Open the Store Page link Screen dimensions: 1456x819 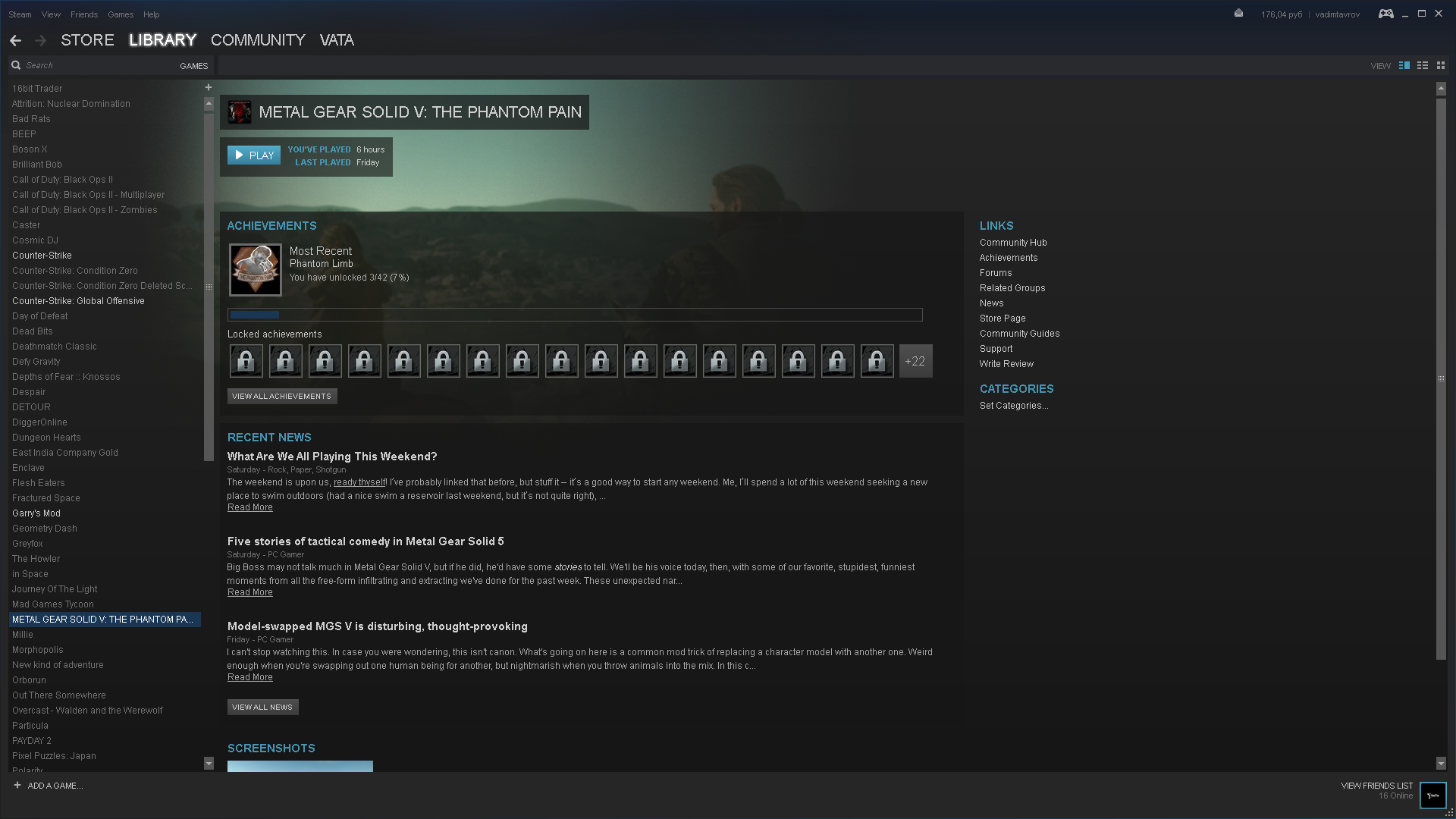tap(1003, 318)
